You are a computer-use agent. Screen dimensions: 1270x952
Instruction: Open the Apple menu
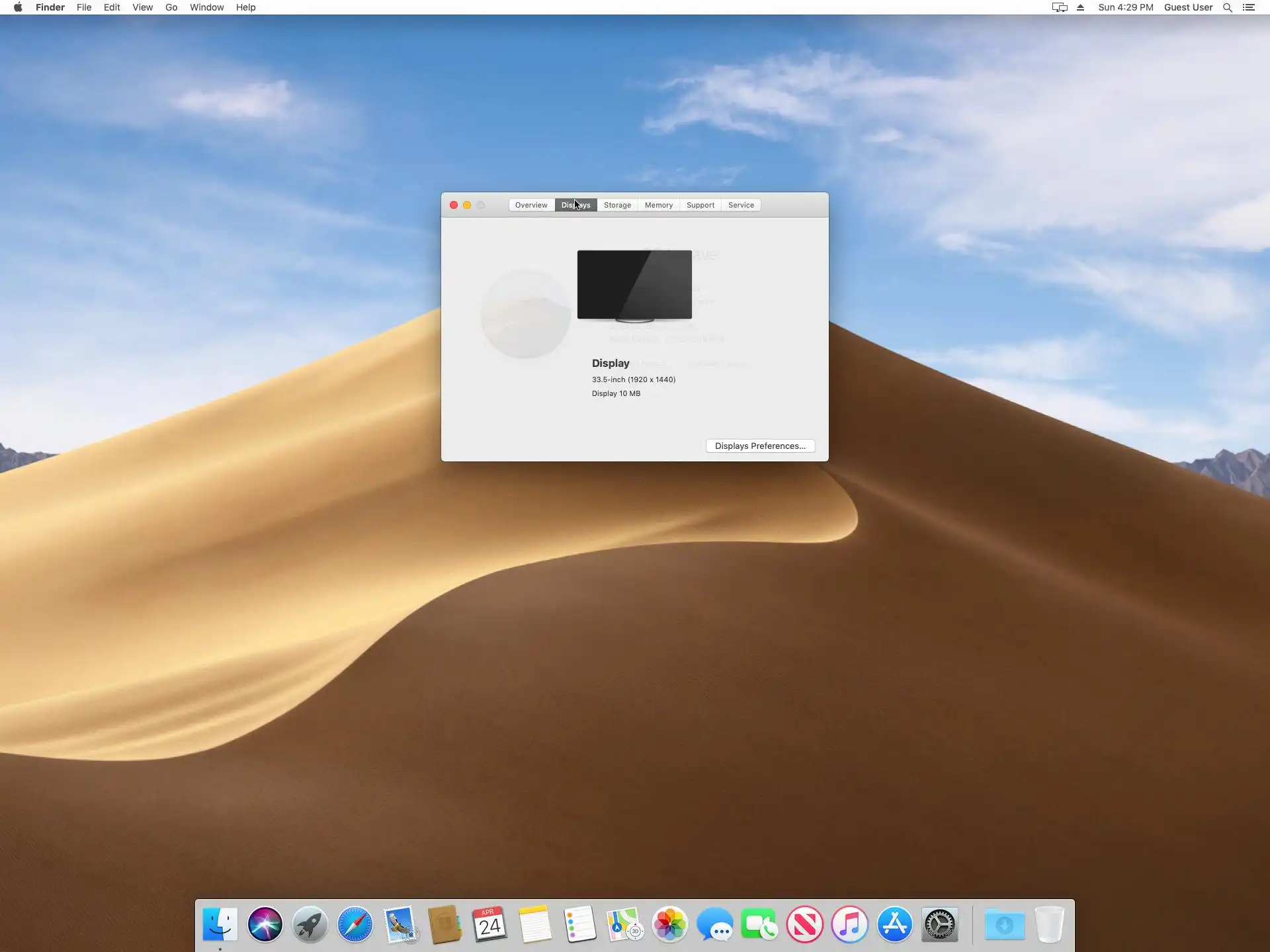coord(18,7)
